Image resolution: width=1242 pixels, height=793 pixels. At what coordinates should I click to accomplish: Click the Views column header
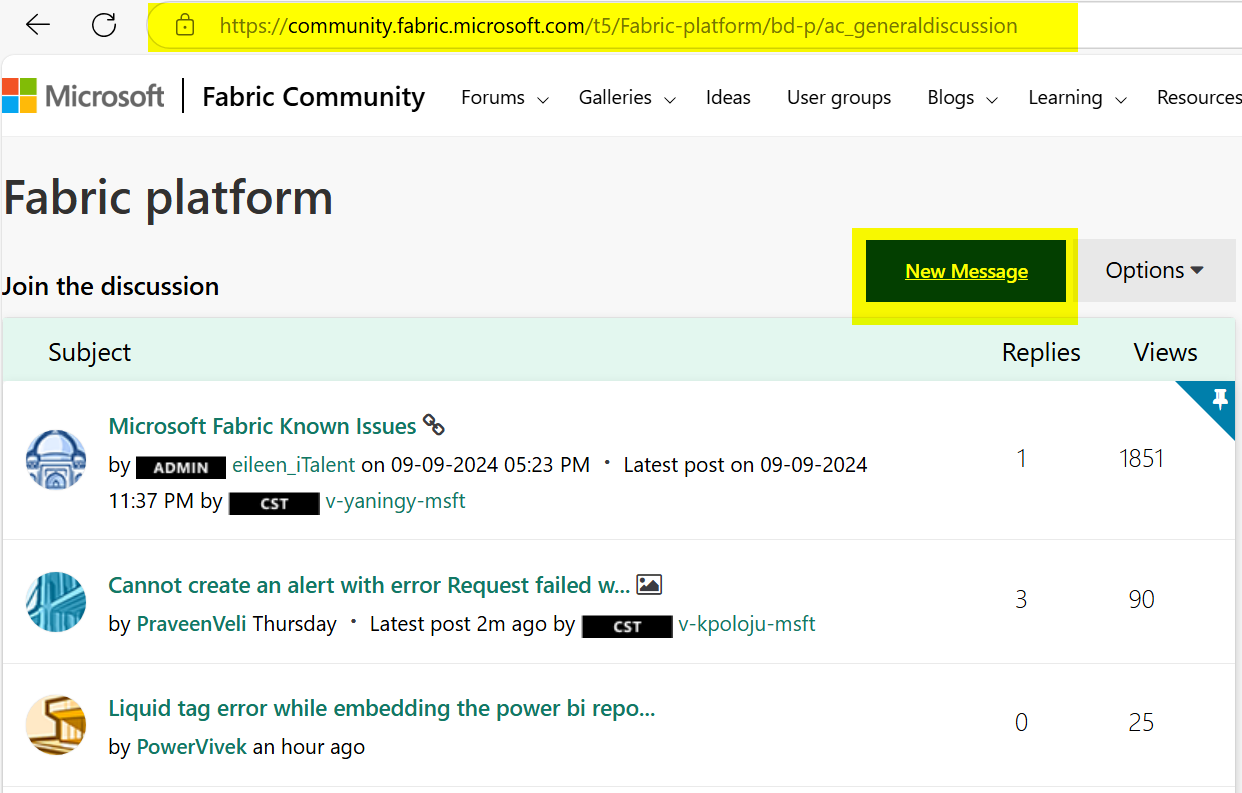tap(1165, 352)
